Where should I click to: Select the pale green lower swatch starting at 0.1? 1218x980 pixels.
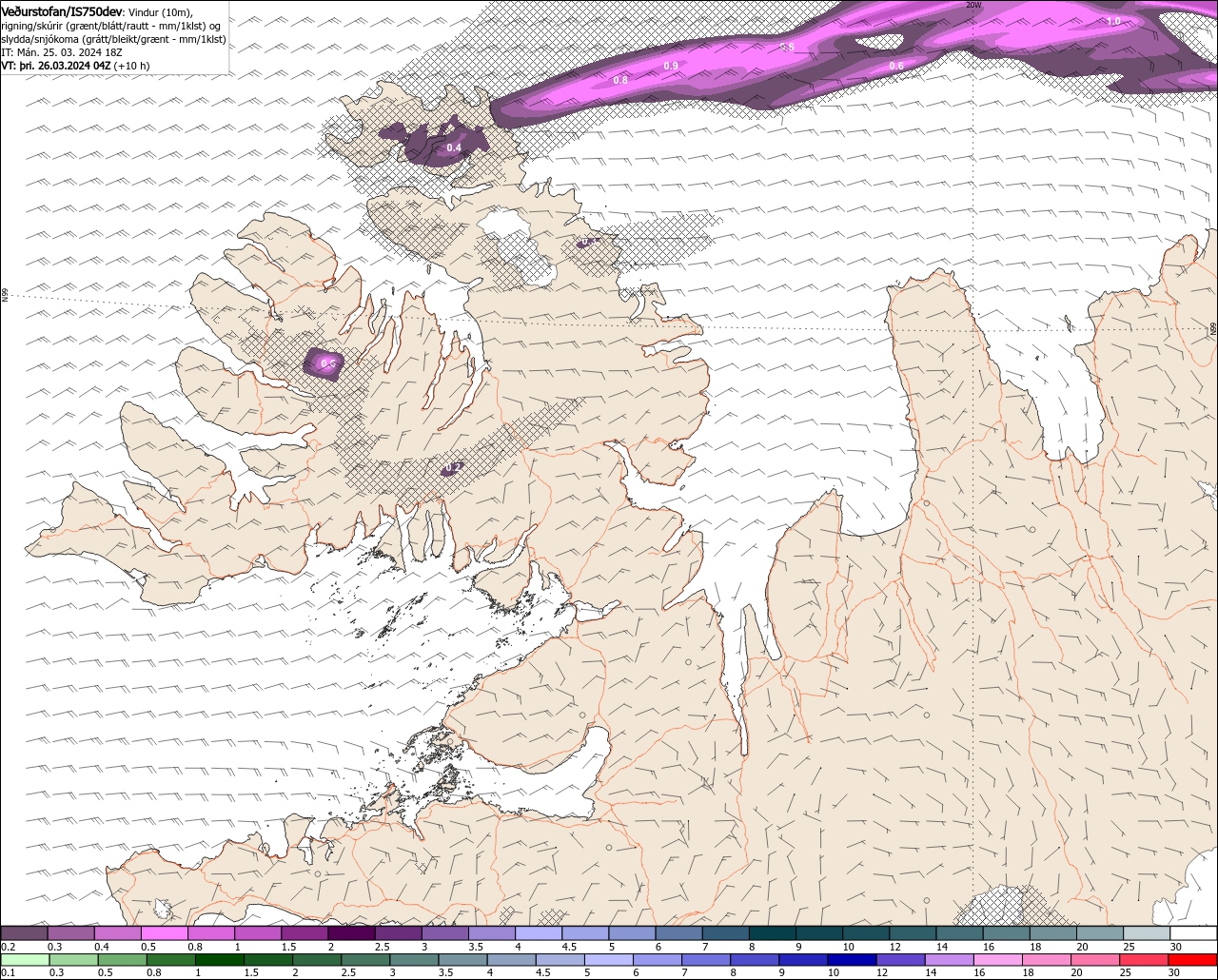[x=24, y=960]
